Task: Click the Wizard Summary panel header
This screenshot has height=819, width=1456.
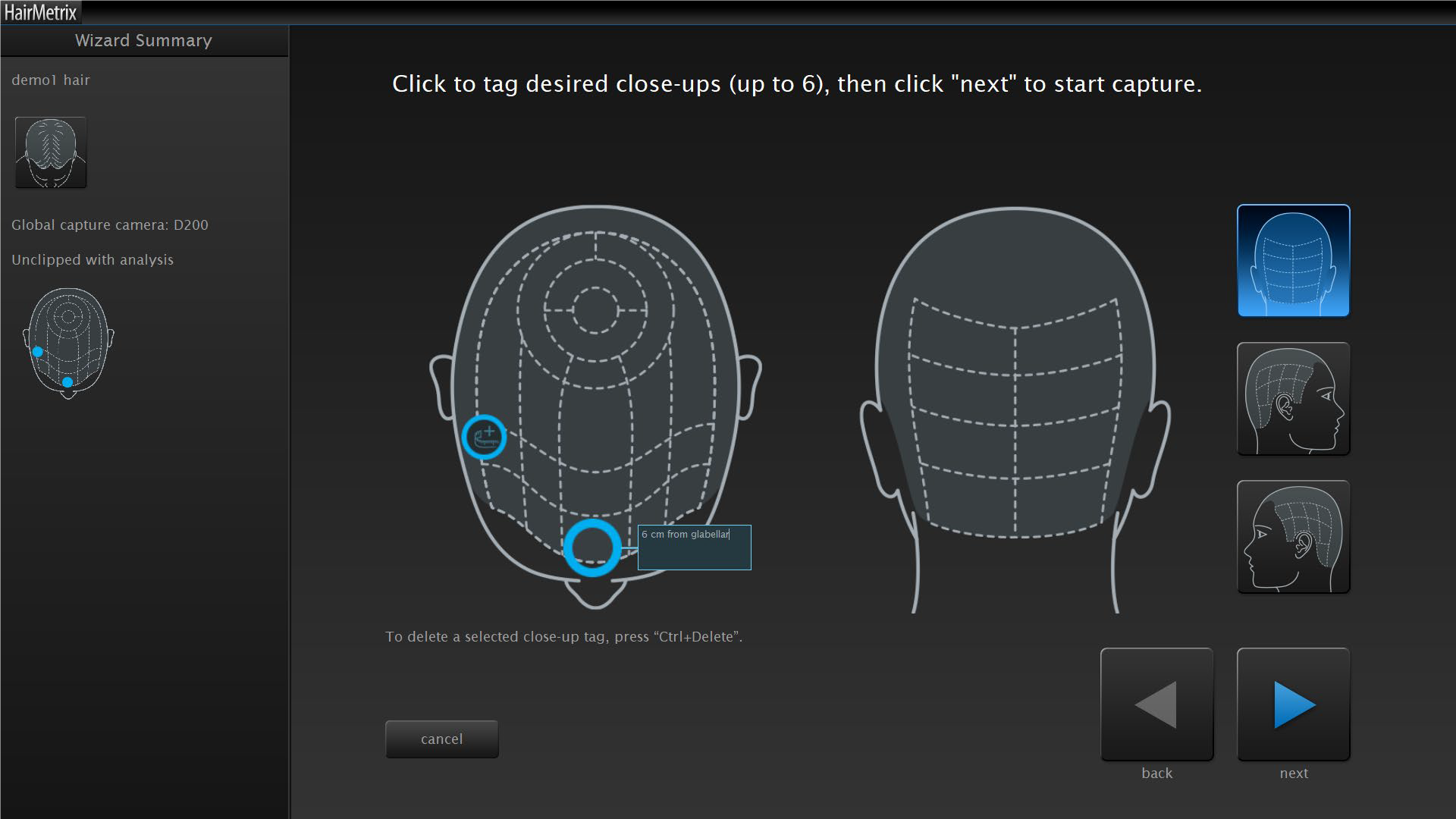Action: (143, 41)
